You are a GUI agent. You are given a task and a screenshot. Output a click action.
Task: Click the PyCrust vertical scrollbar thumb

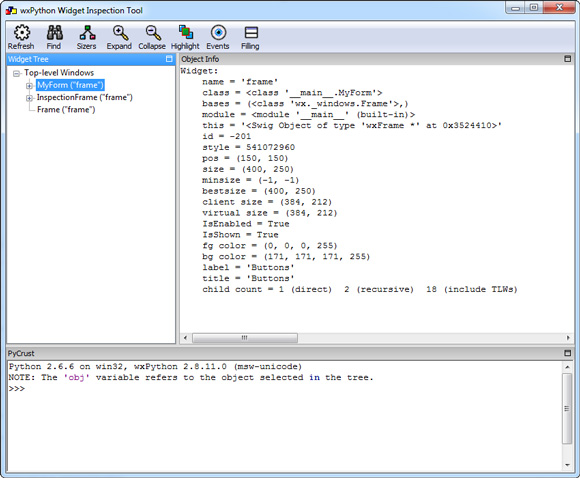(567, 408)
